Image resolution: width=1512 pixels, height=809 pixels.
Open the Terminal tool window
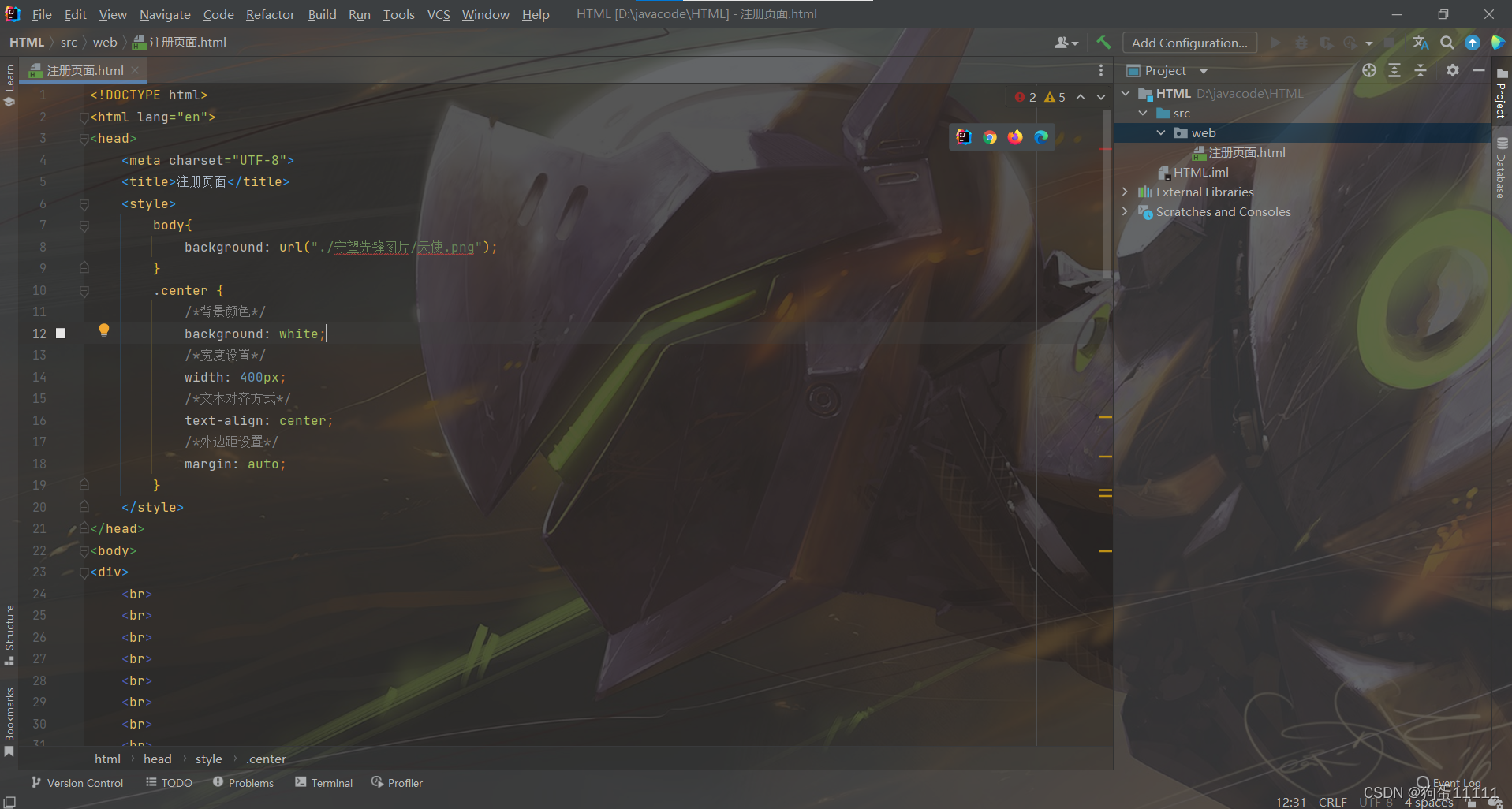coord(323,782)
